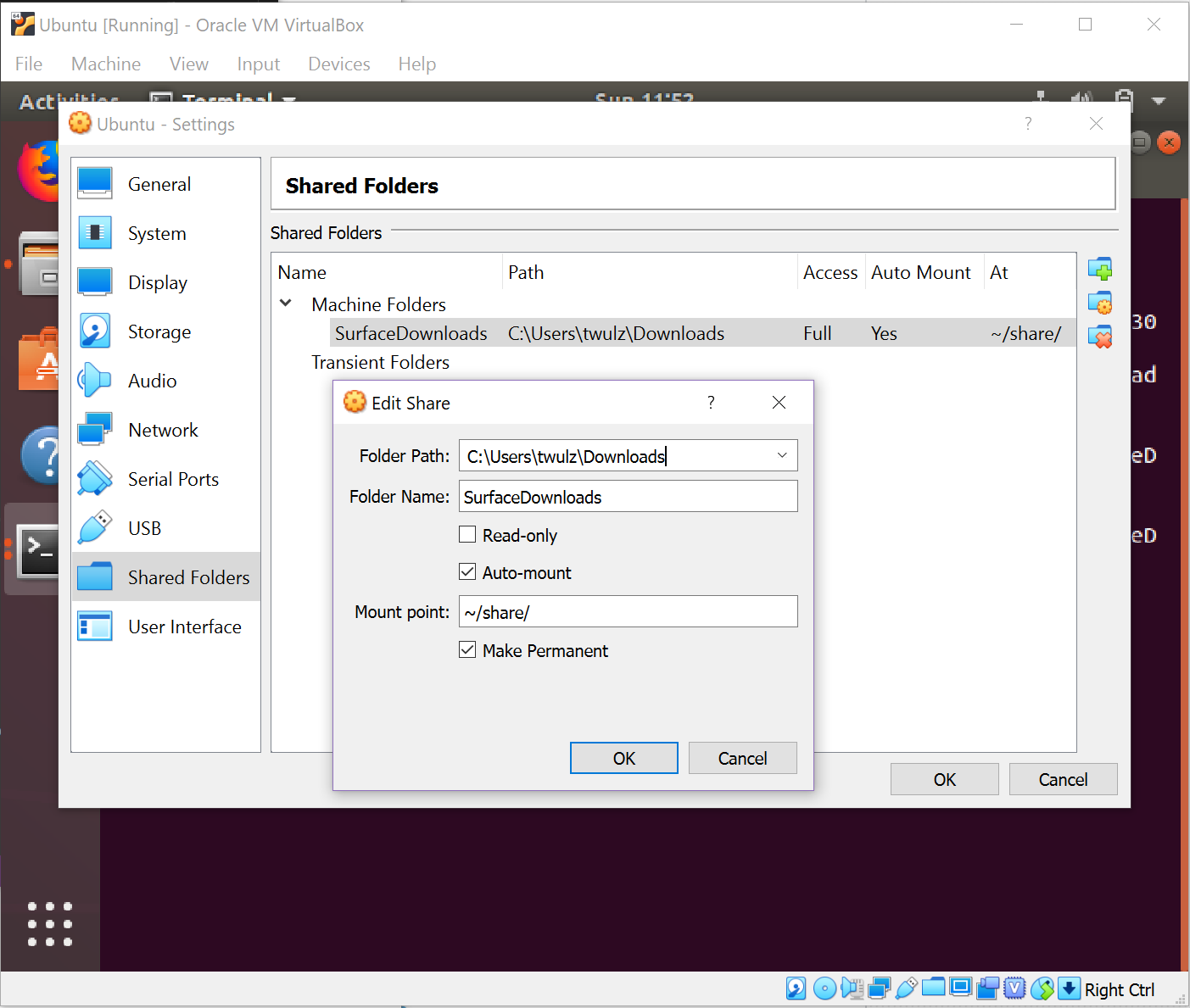This screenshot has height=1008, width=1190.
Task: Click shared folders icon in status bar
Action: coord(934,988)
